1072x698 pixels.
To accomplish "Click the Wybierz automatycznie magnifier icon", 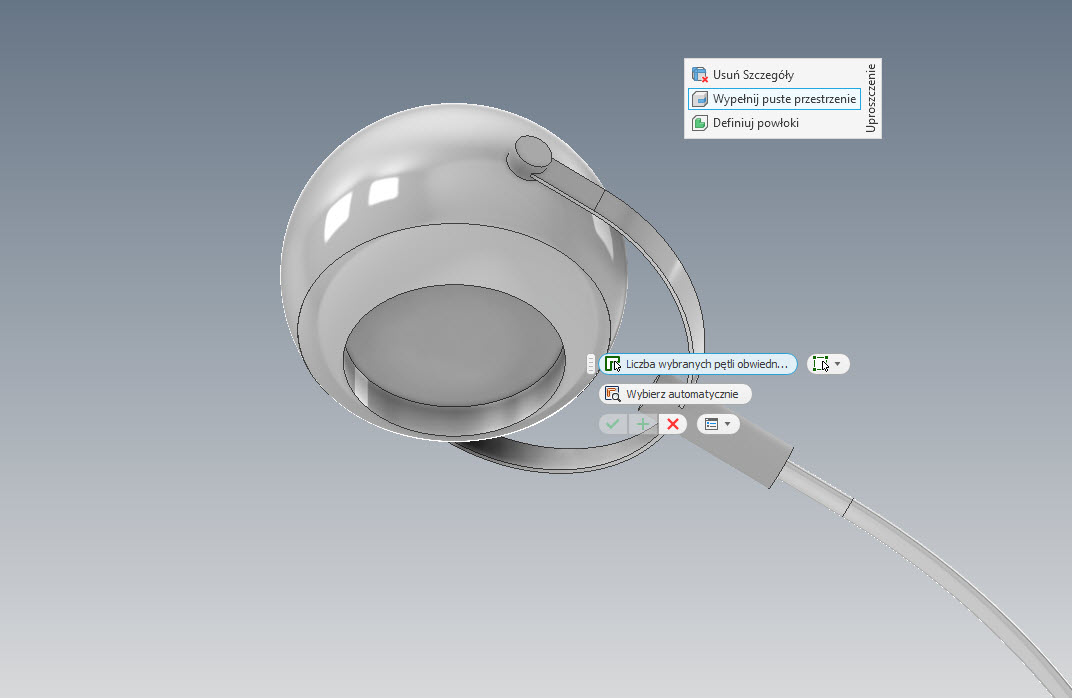I will [x=612, y=394].
